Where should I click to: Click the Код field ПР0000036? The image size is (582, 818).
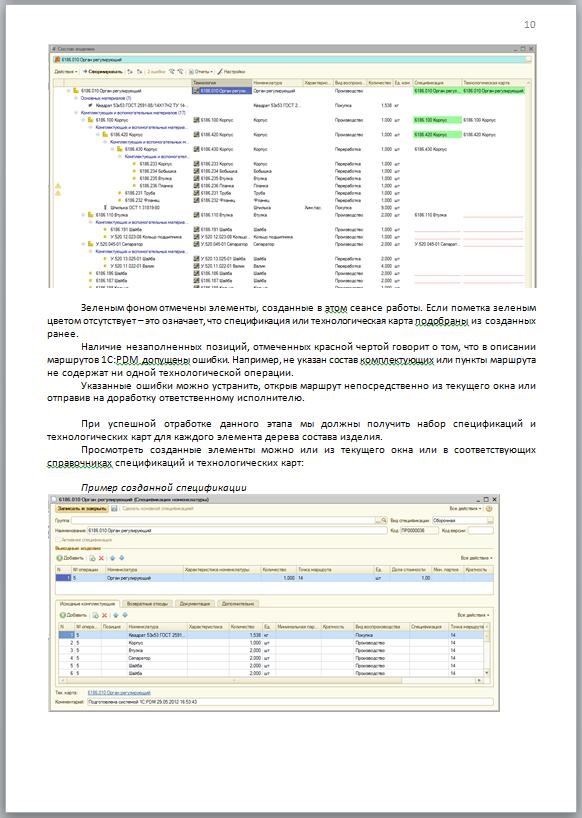pos(419,530)
